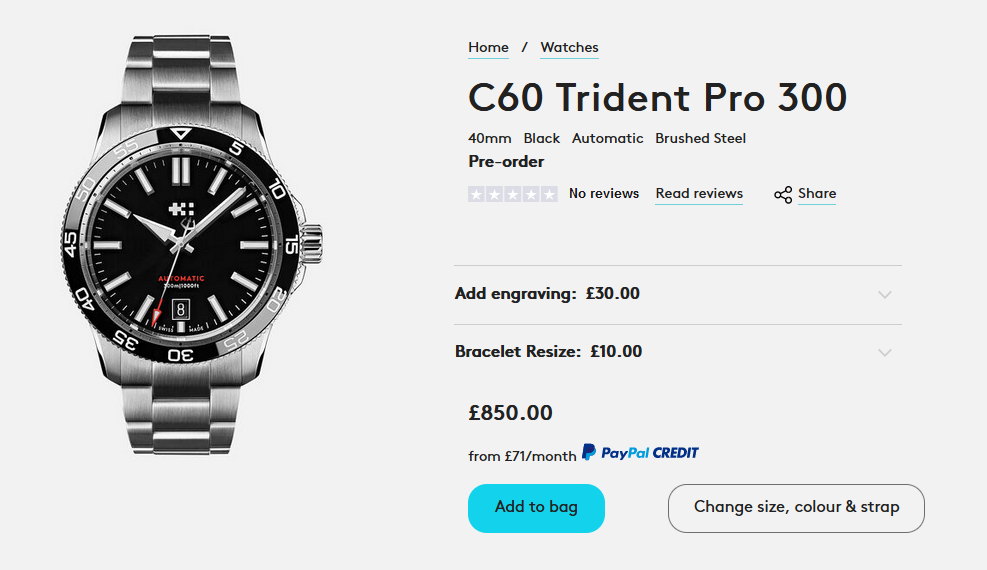Go to Home breadcrumb
Viewport: 987px width, 570px height.
pyautogui.click(x=488, y=48)
